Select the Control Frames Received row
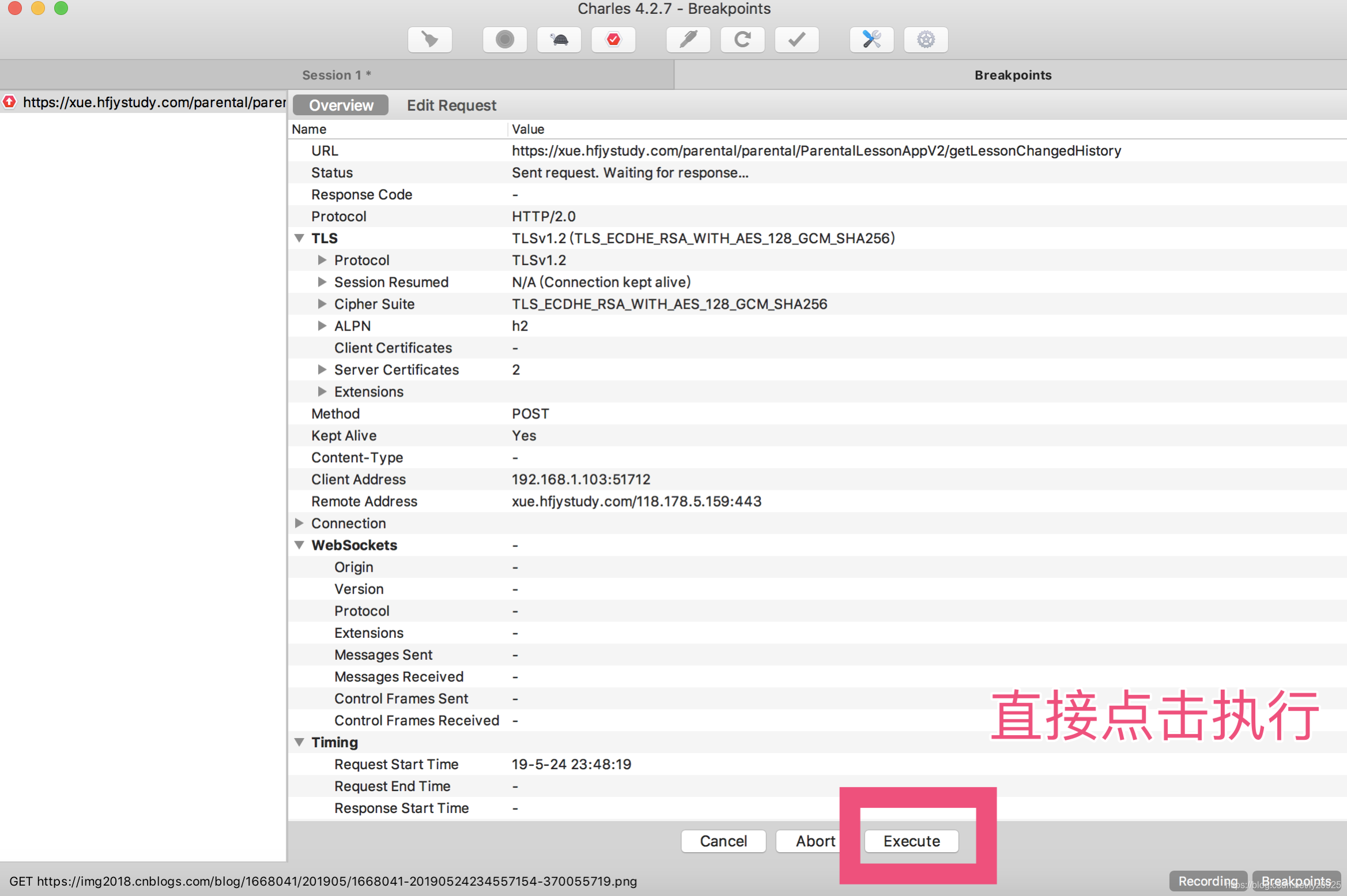This screenshot has width=1347, height=896. tap(817, 720)
